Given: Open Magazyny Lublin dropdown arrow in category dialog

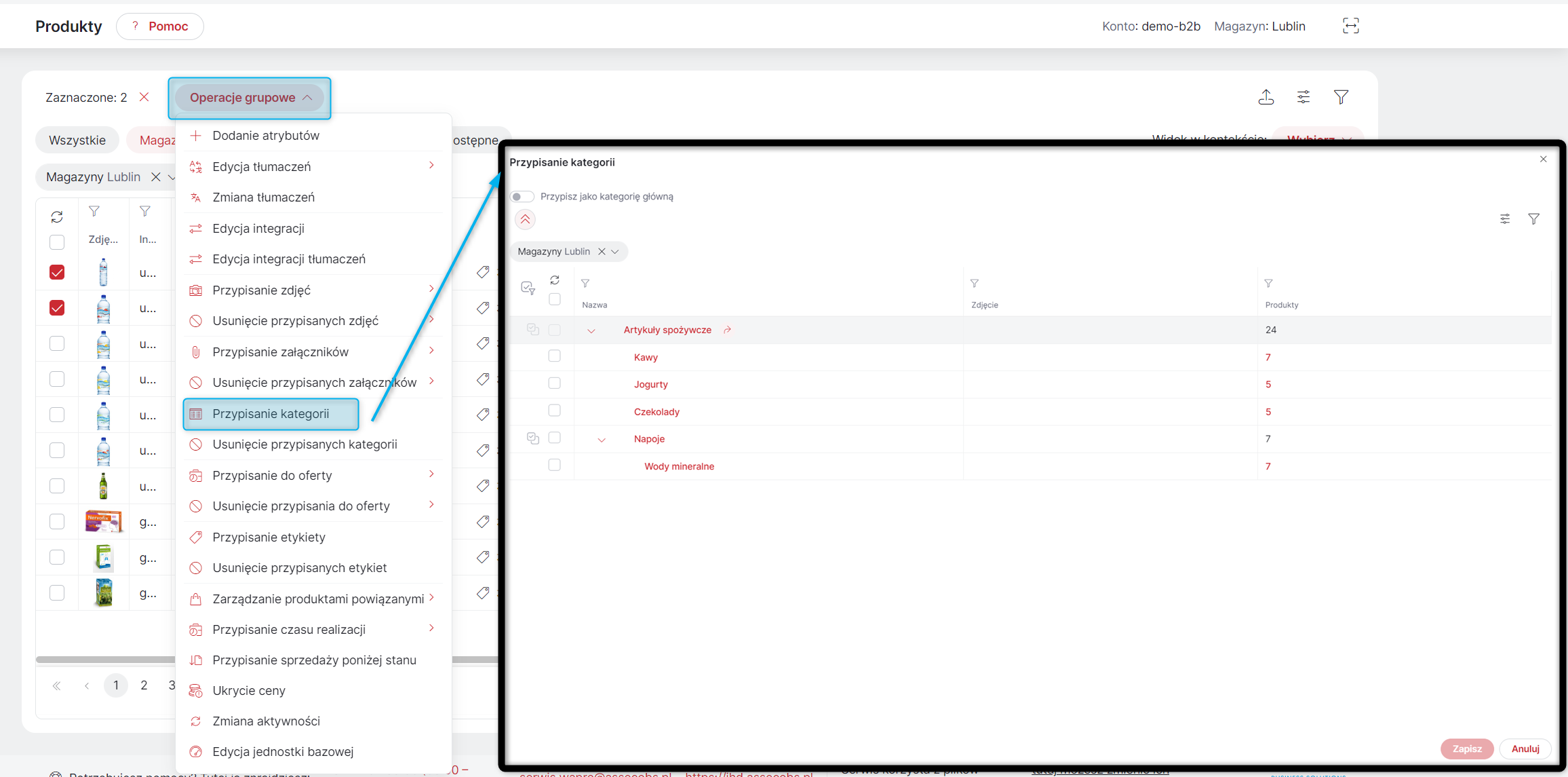Looking at the screenshot, I should coord(615,251).
